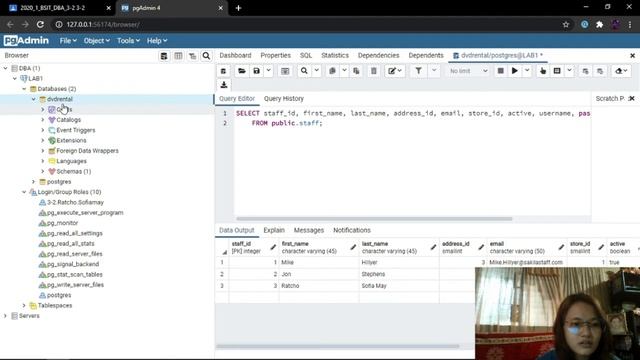Open the Execute options dropdown arrow
Viewport: 640px width, 360px height.
527,71
